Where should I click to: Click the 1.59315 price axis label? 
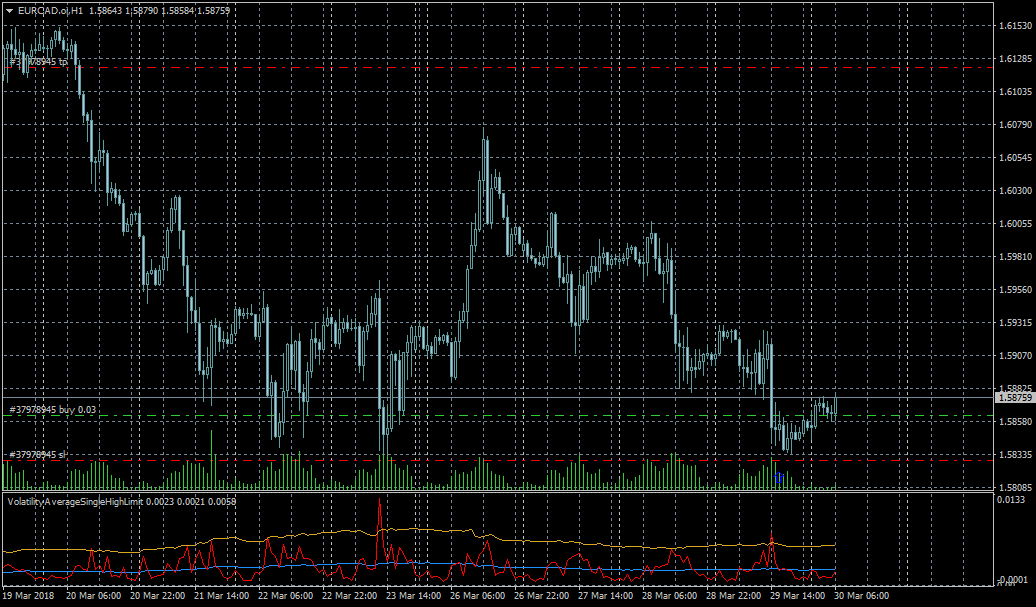click(x=1016, y=323)
